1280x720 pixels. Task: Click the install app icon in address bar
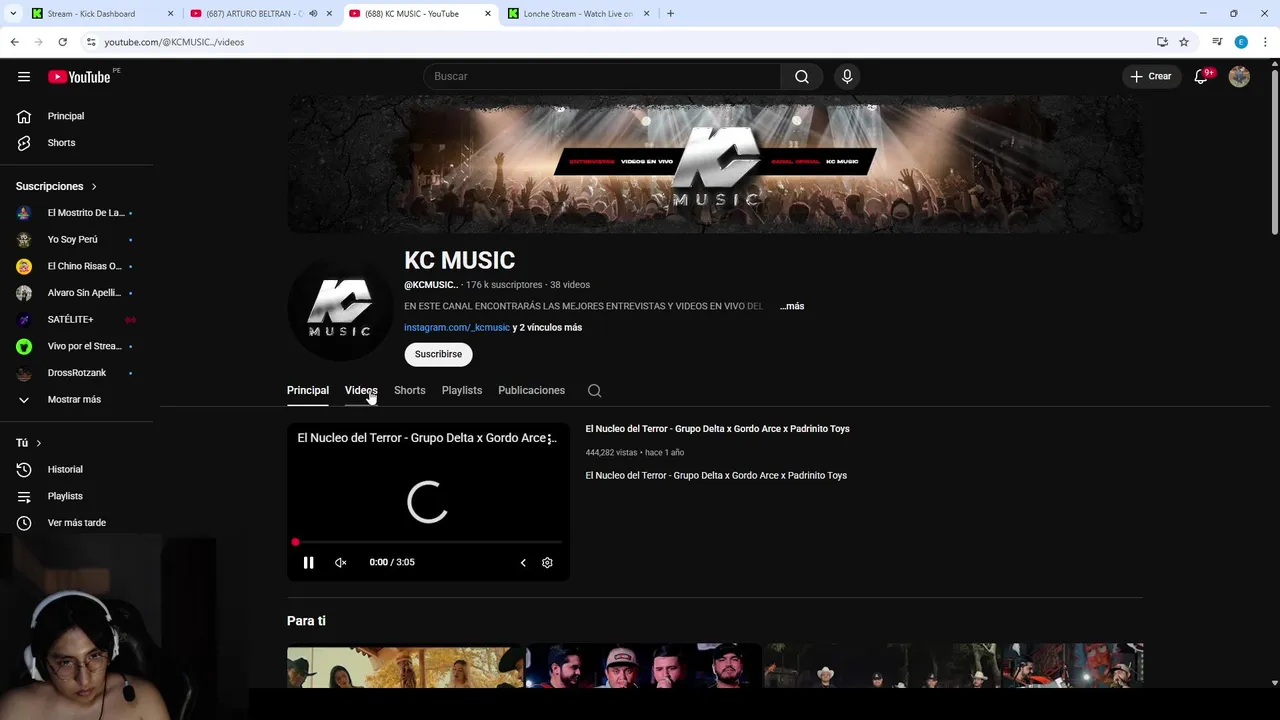(1162, 42)
